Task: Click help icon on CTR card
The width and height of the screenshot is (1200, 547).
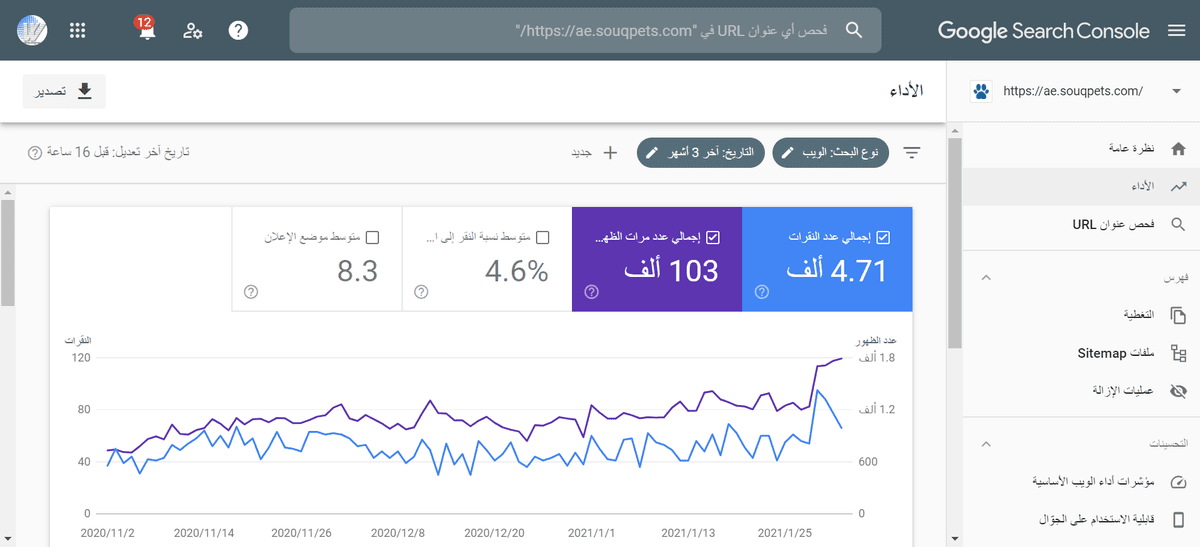Action: click(421, 292)
